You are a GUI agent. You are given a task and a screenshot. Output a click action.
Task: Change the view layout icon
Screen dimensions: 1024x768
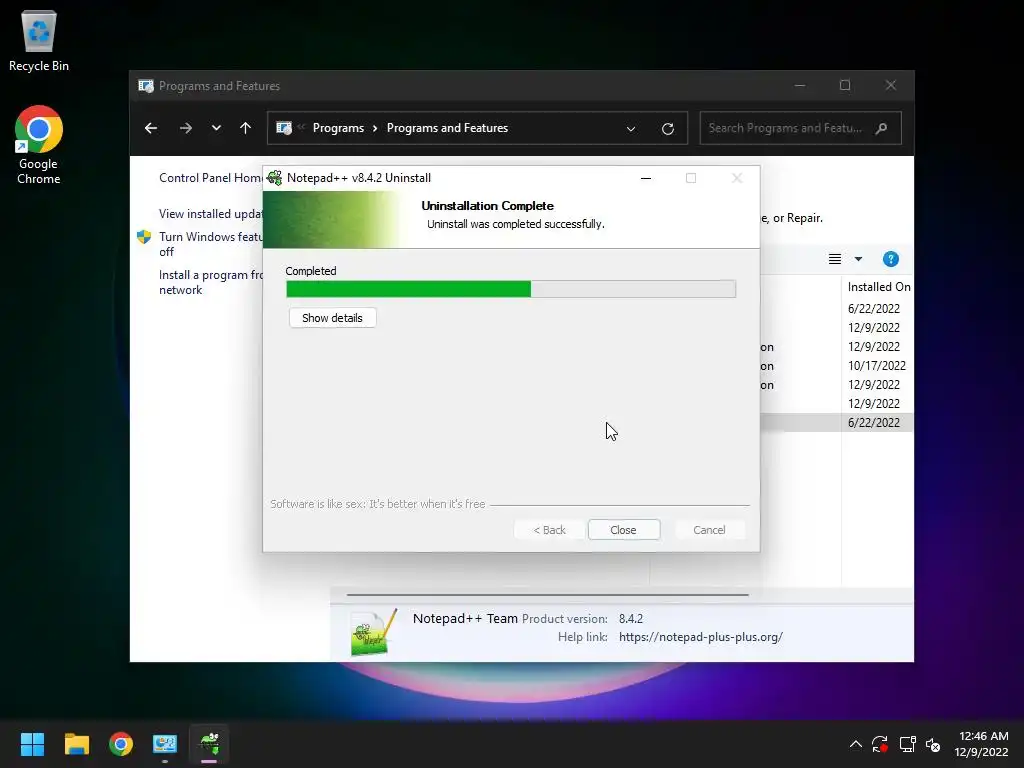835,259
